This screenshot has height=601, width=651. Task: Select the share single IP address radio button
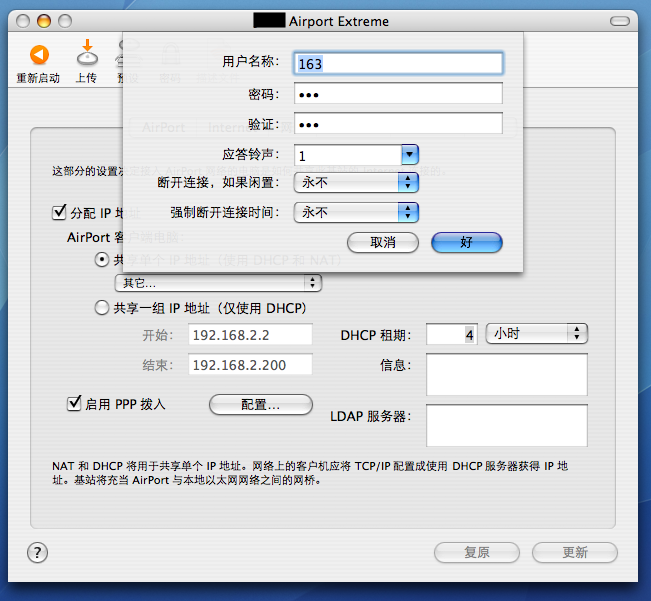[x=102, y=260]
